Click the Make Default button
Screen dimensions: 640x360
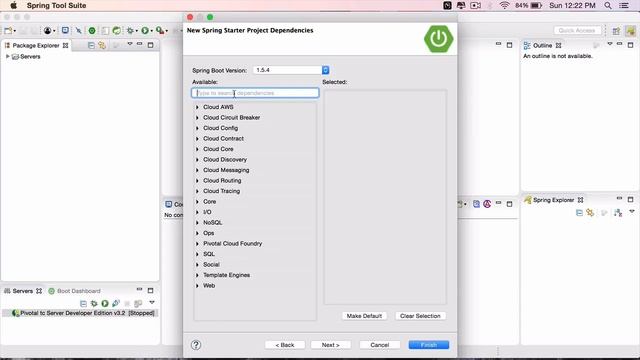coord(364,316)
